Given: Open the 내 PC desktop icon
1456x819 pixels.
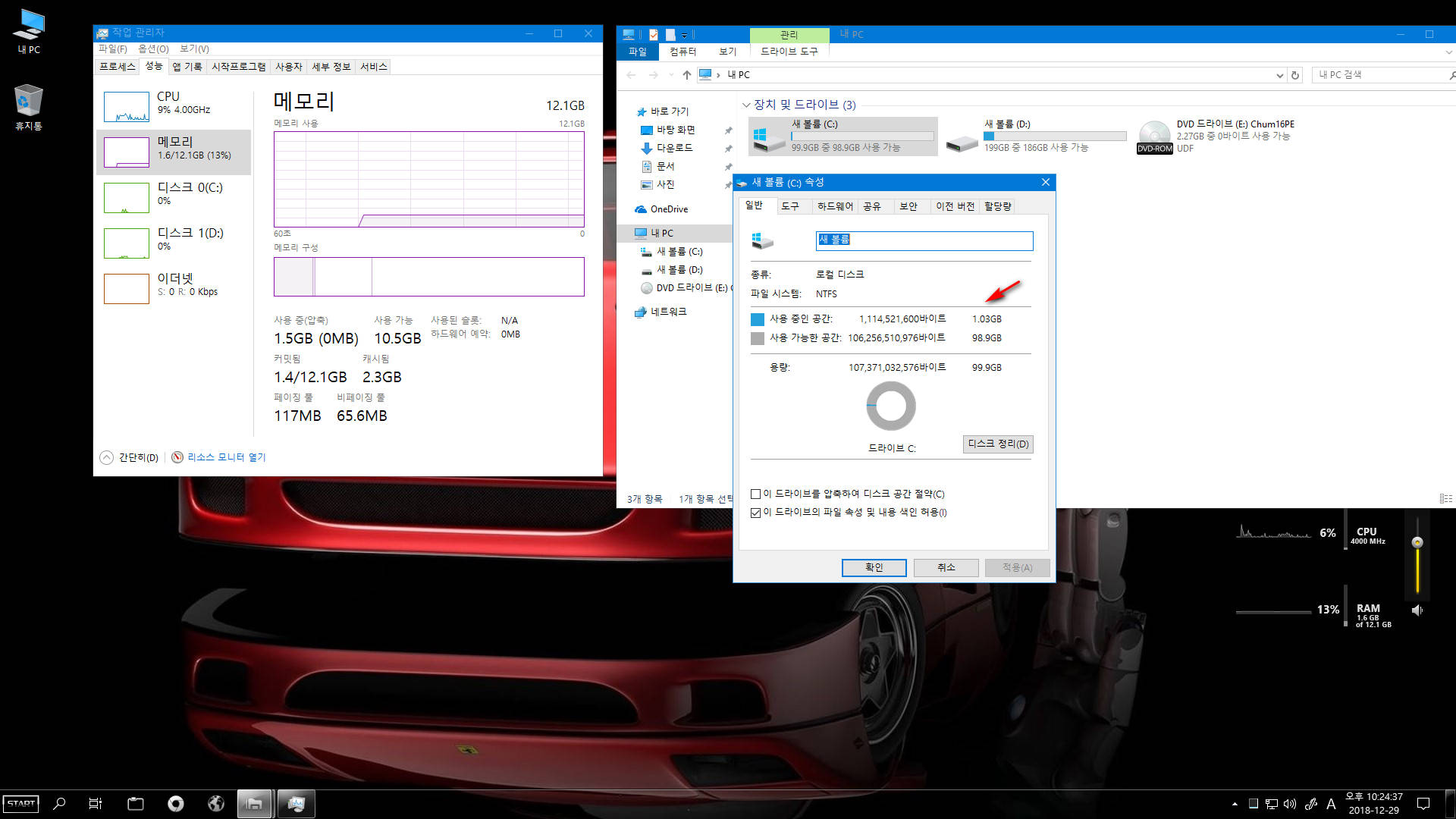Looking at the screenshot, I should [x=29, y=32].
